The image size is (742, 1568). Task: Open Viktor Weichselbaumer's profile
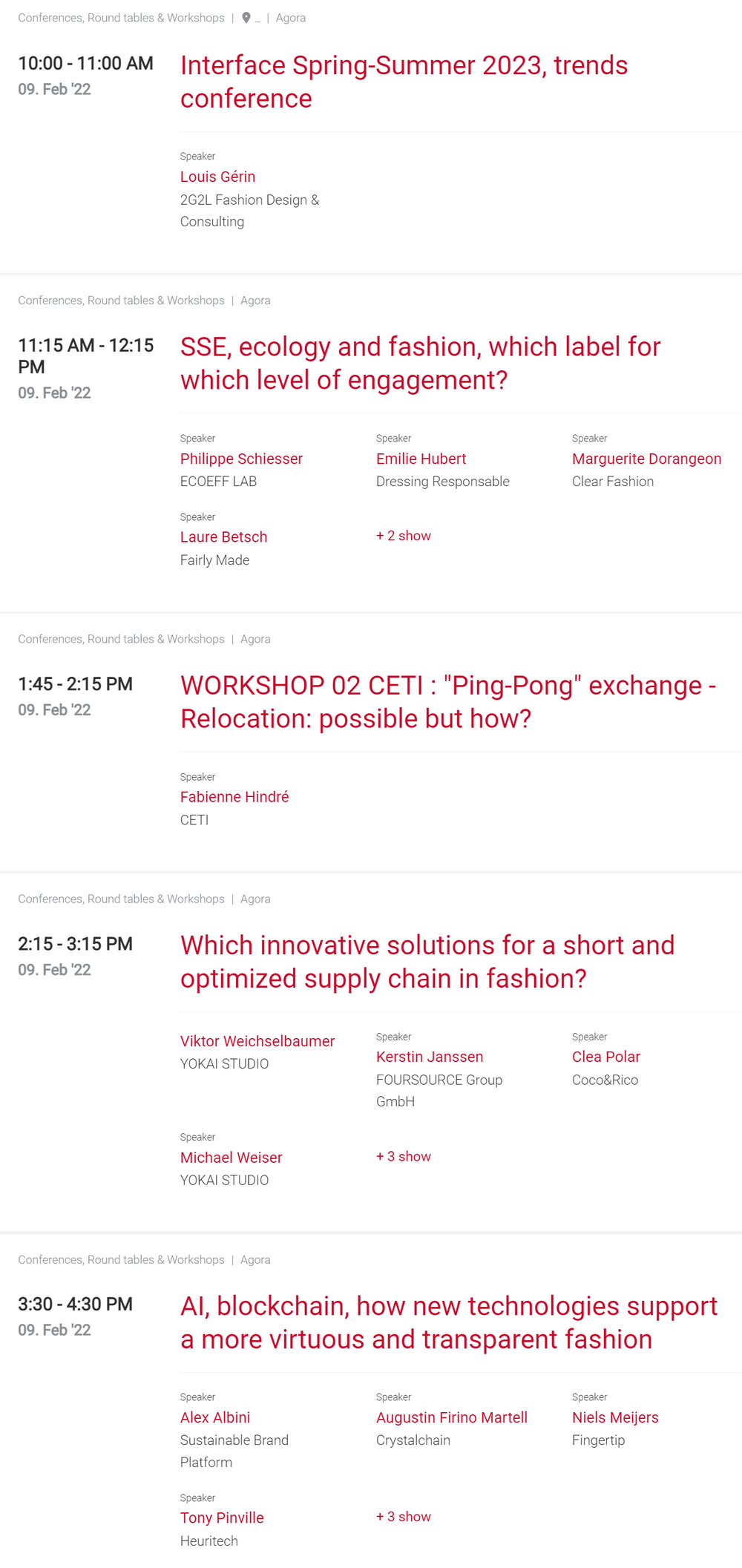[x=257, y=1041]
